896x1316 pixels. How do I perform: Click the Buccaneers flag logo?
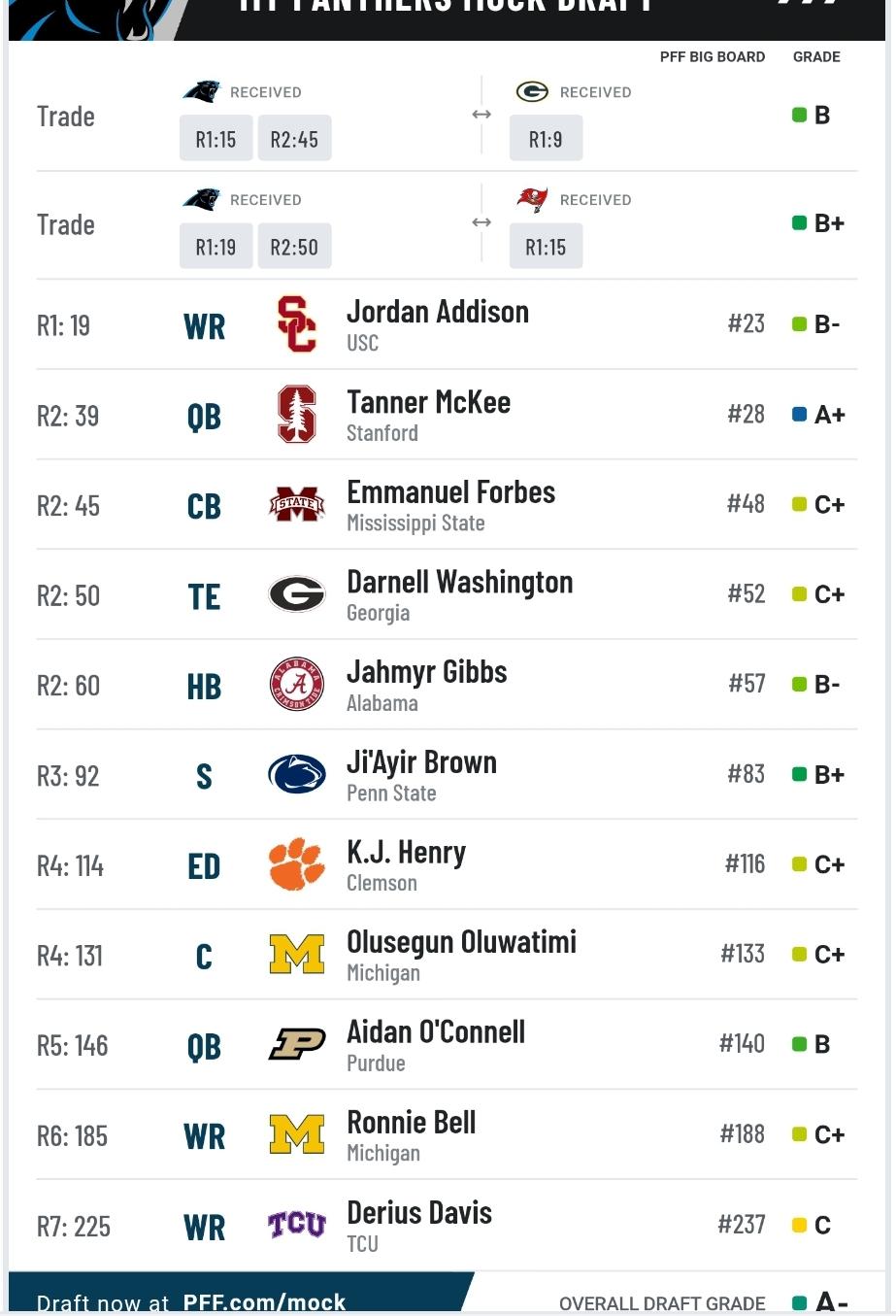(x=532, y=199)
